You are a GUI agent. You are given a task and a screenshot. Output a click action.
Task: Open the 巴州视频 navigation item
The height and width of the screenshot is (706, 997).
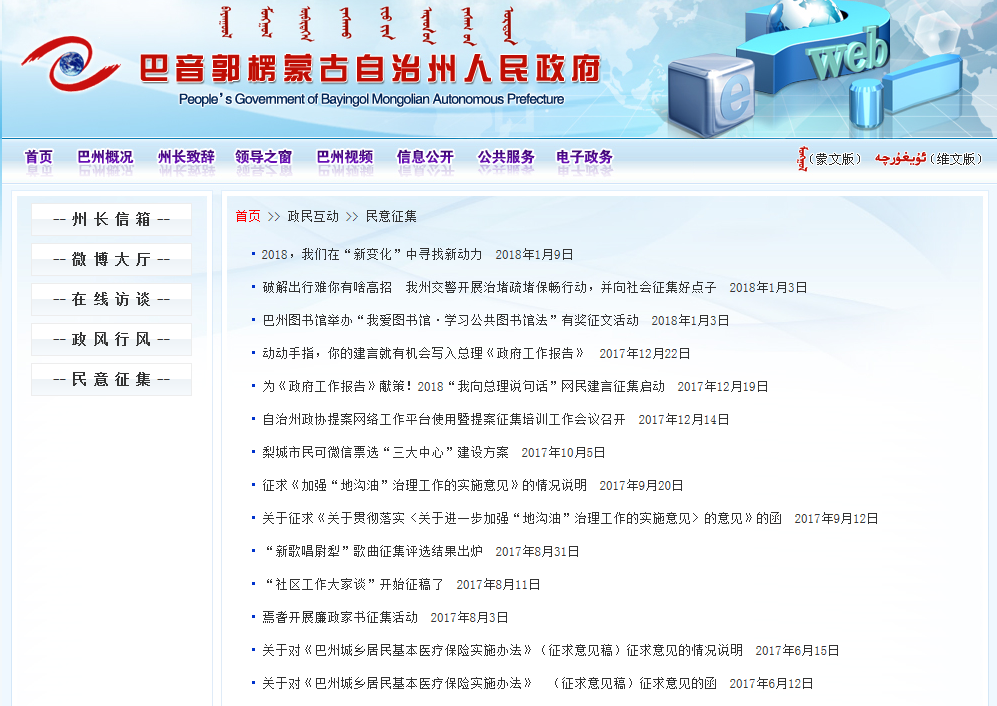tap(345, 157)
